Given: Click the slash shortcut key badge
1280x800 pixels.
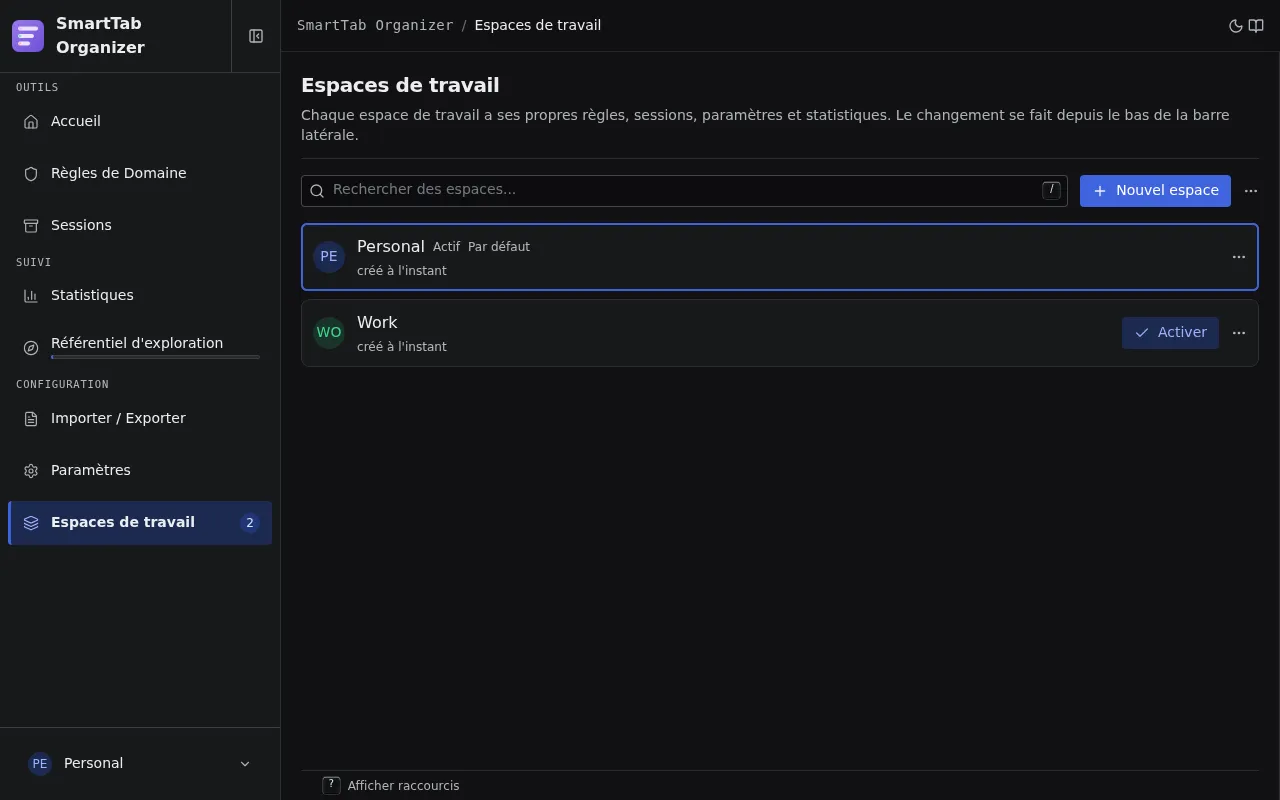Looking at the screenshot, I should [x=1051, y=190].
